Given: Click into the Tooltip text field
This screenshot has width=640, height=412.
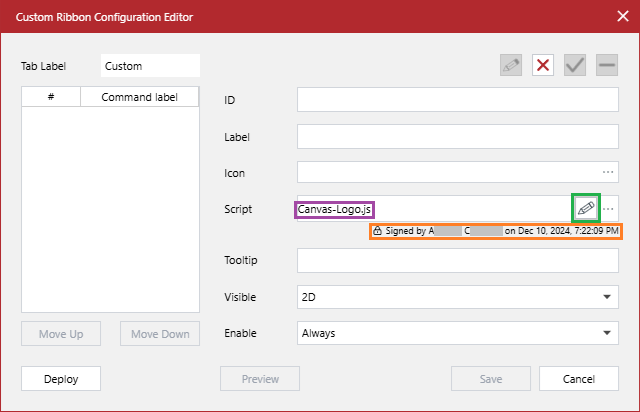Looking at the screenshot, I should pos(459,261).
